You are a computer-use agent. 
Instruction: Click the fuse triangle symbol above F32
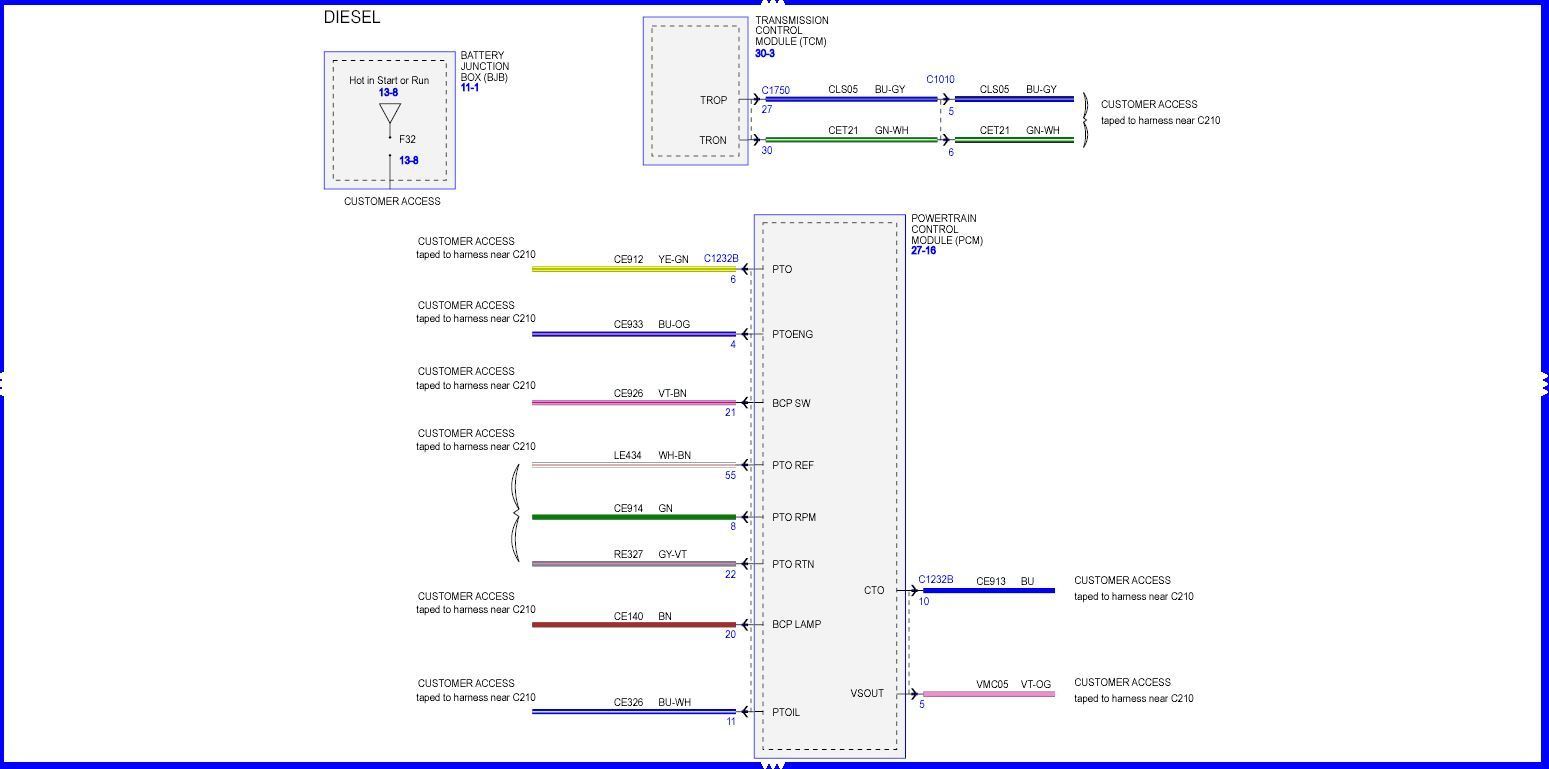coord(390,114)
